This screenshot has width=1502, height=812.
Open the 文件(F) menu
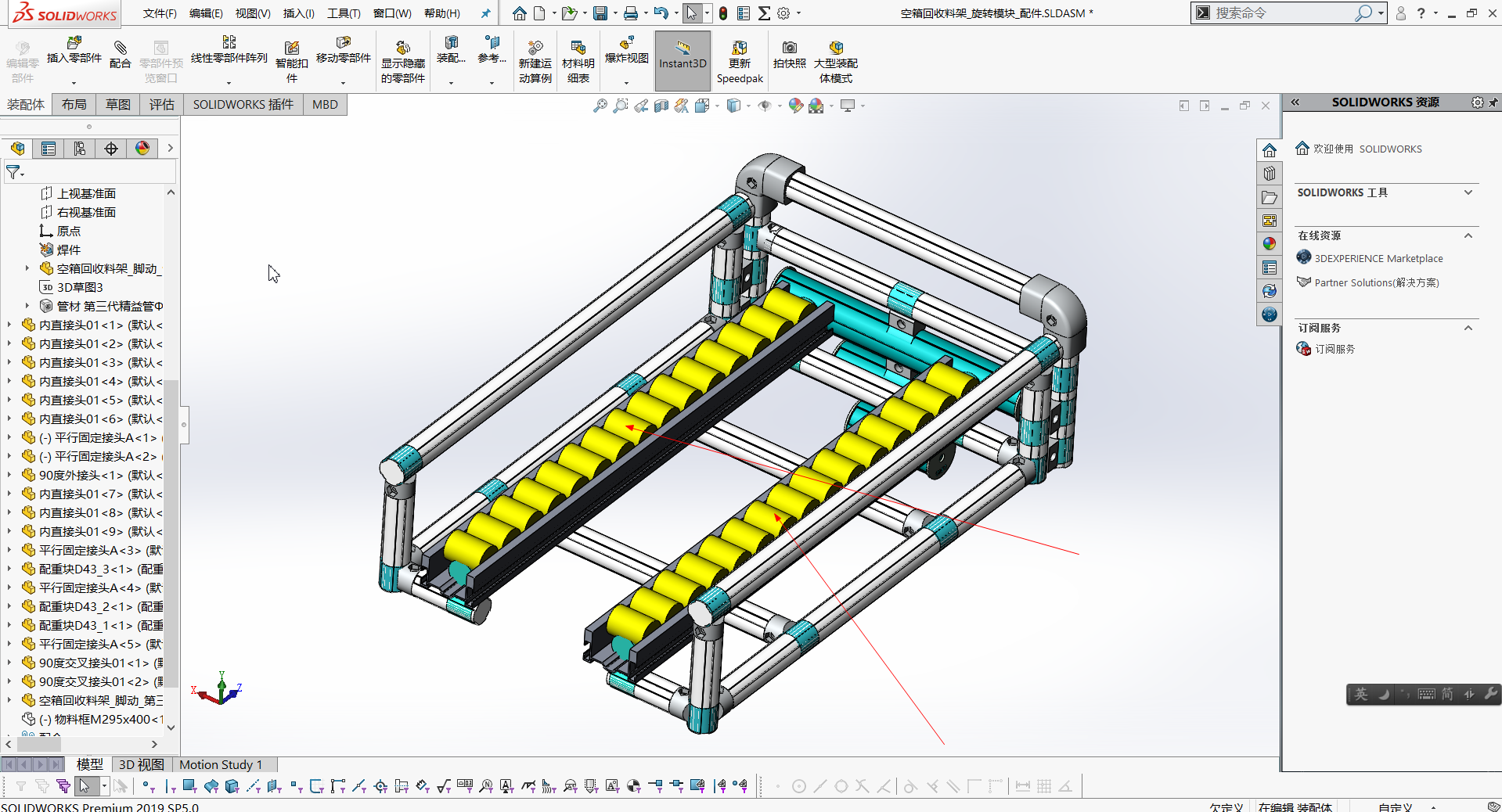[160, 13]
